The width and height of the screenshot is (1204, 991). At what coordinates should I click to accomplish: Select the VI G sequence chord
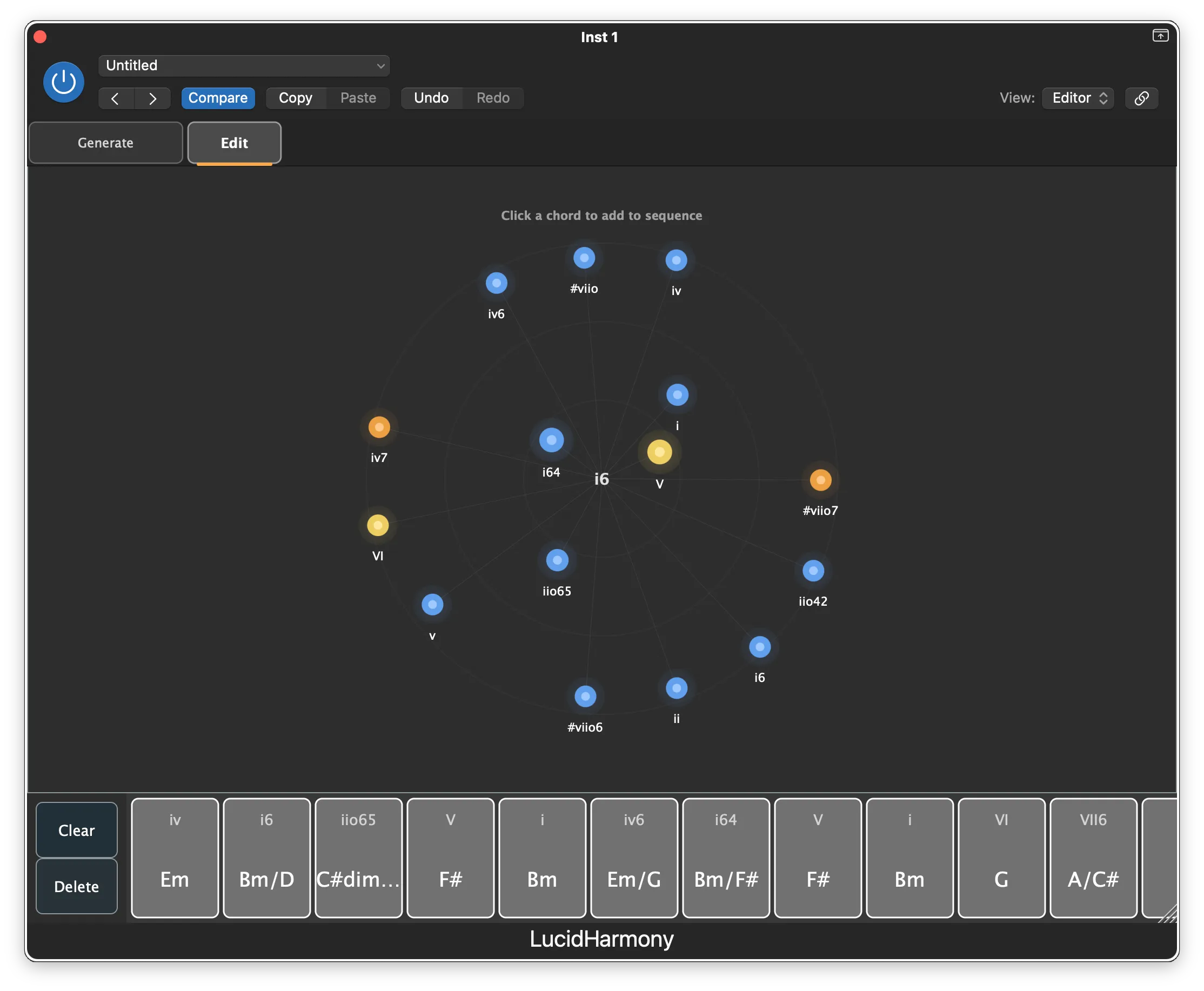point(1002,858)
